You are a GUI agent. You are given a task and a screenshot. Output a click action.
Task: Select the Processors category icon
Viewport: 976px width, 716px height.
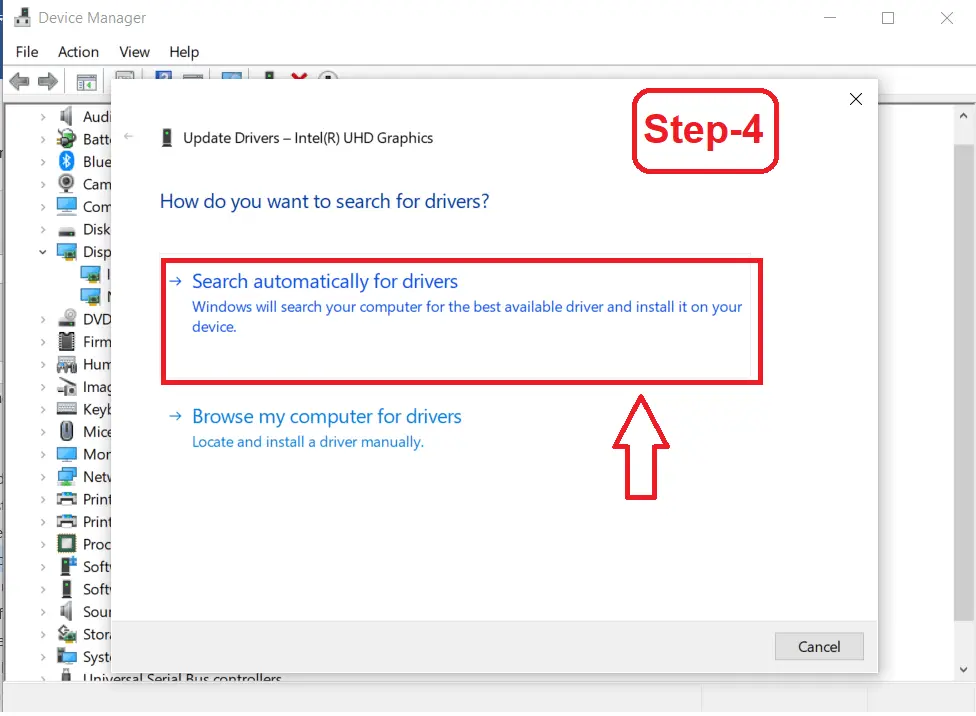click(66, 544)
